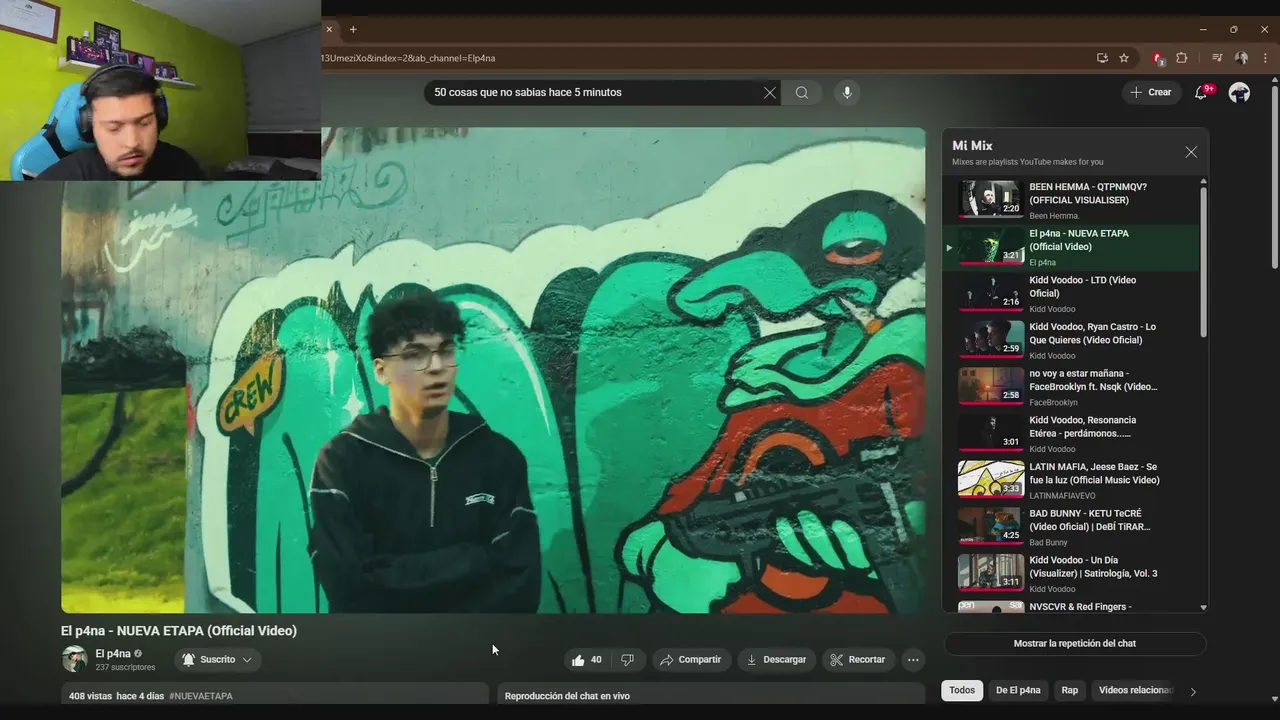Select the Rap filter chip
This screenshot has height=720, width=1280.
tap(1070, 690)
